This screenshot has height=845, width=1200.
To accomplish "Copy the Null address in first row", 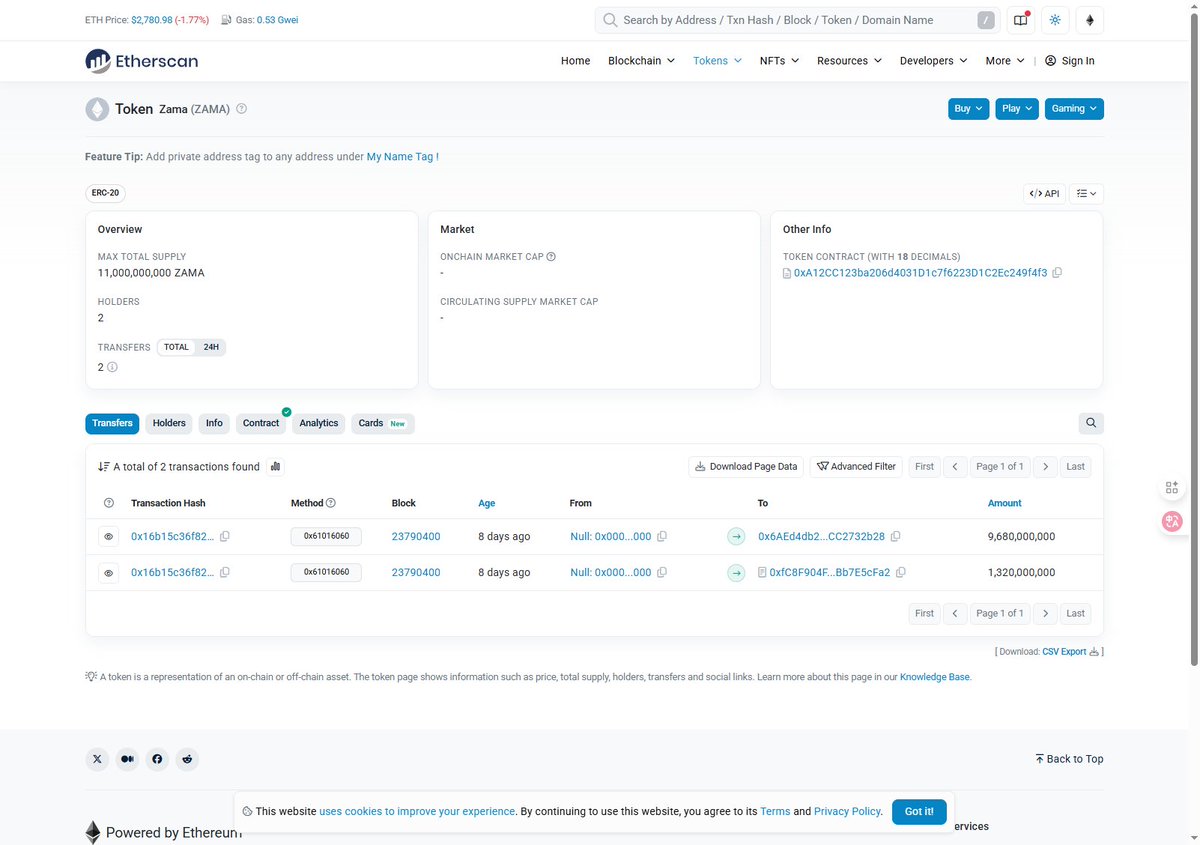I will [662, 537].
